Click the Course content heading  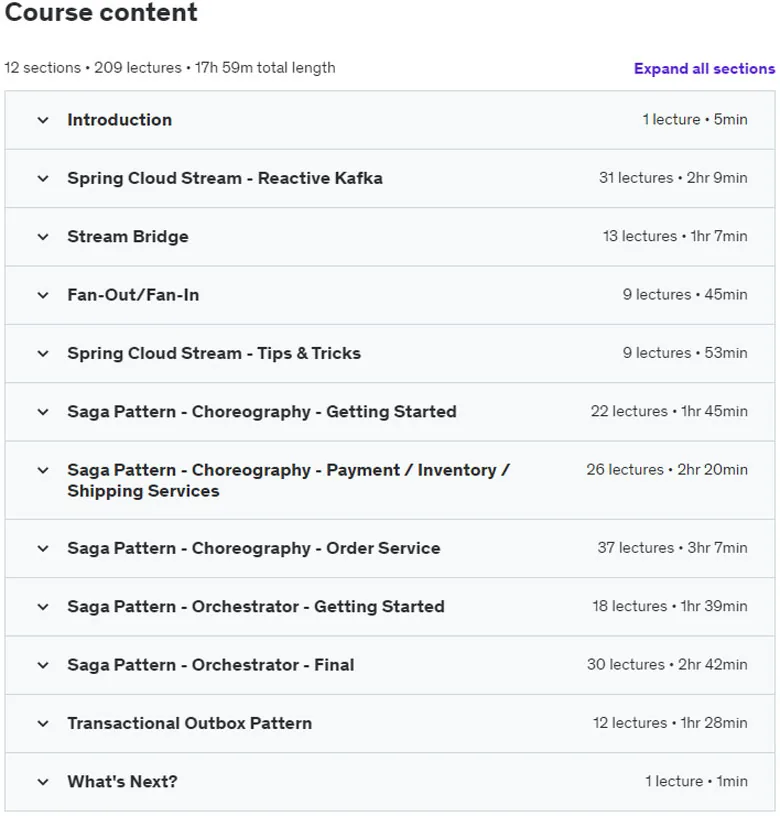[x=101, y=11]
